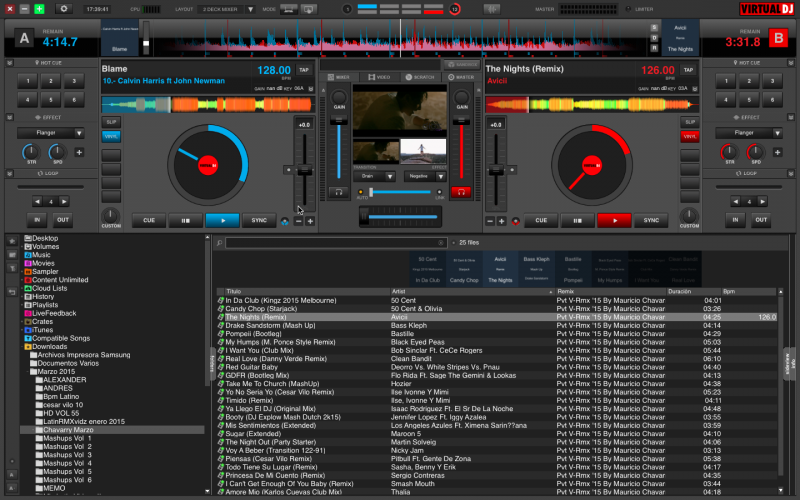Toggle VINYL mode on deck A

[111, 136]
